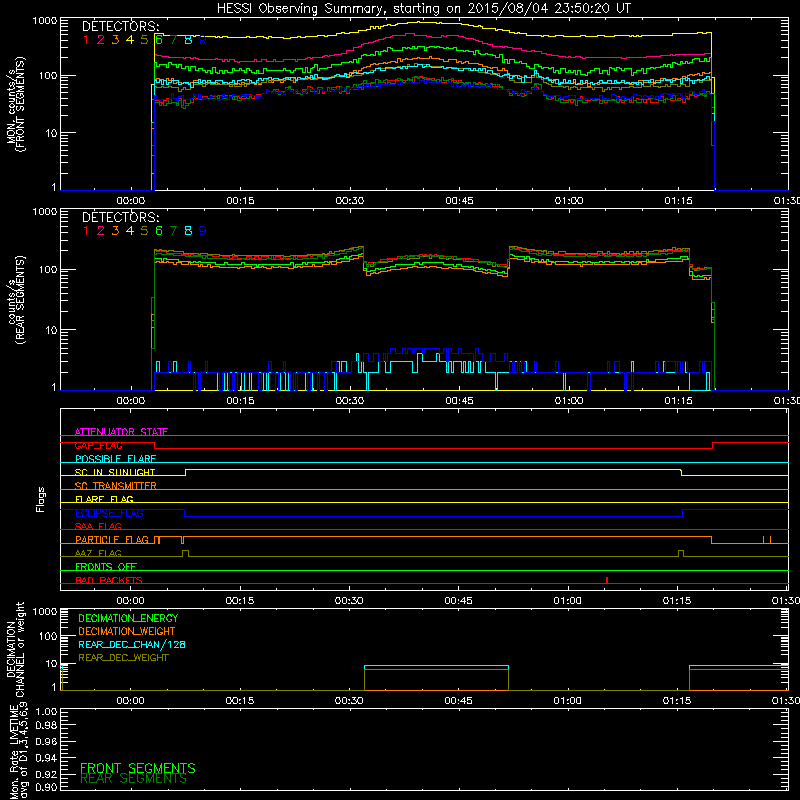Click the SAA_FLAG label
Viewport: 800px width, 800px height.
point(98,526)
